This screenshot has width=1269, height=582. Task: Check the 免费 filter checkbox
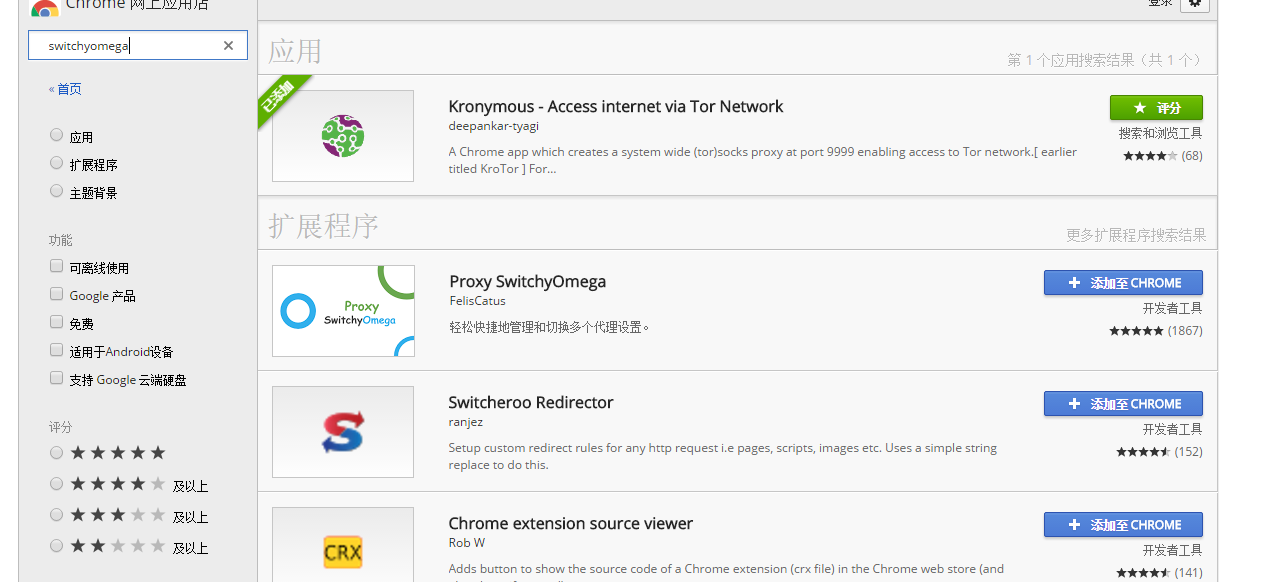click(x=57, y=323)
